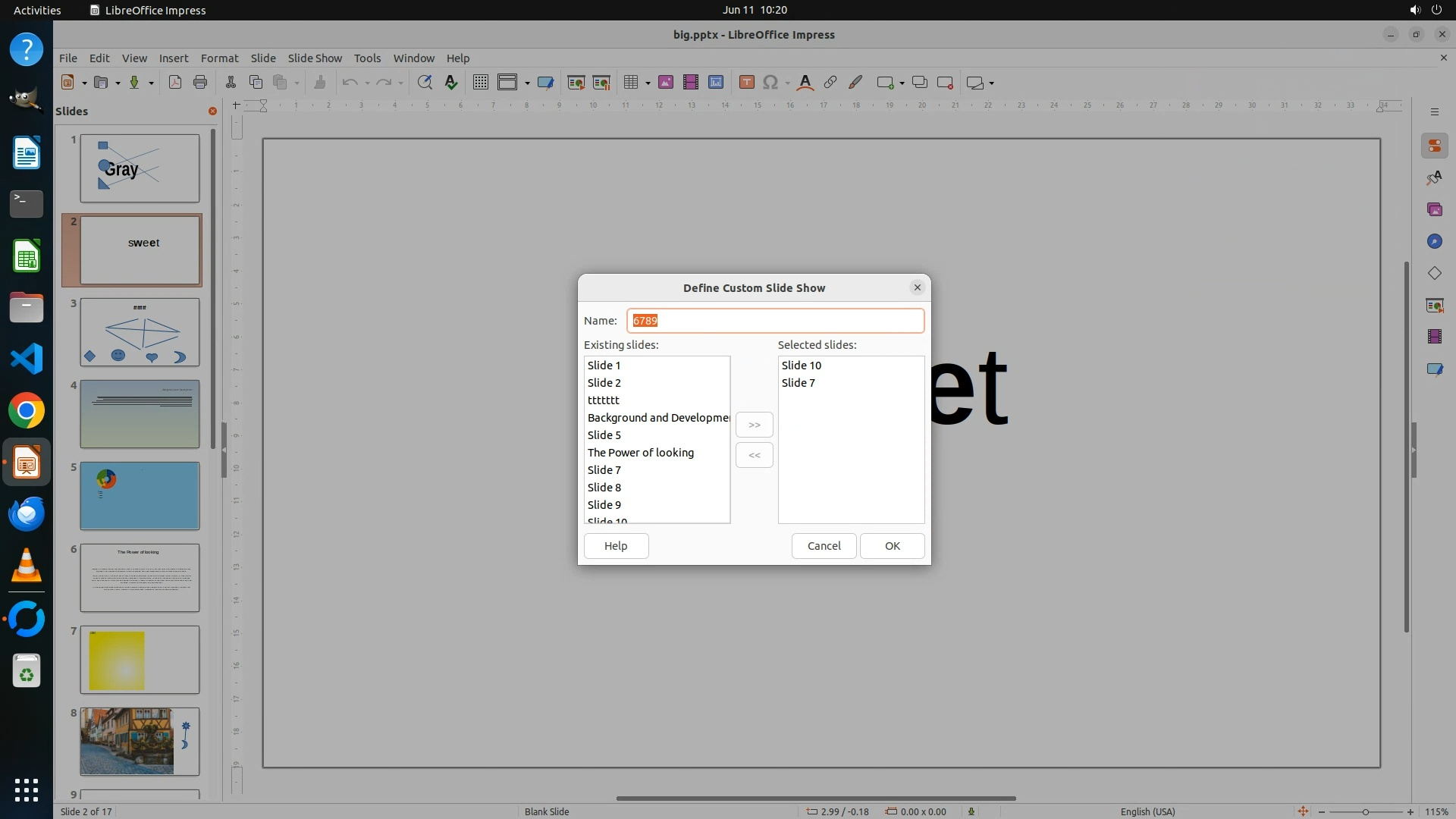Select 'The Power of looking' in existing slides
Image resolution: width=1456 pixels, height=819 pixels.
(641, 453)
